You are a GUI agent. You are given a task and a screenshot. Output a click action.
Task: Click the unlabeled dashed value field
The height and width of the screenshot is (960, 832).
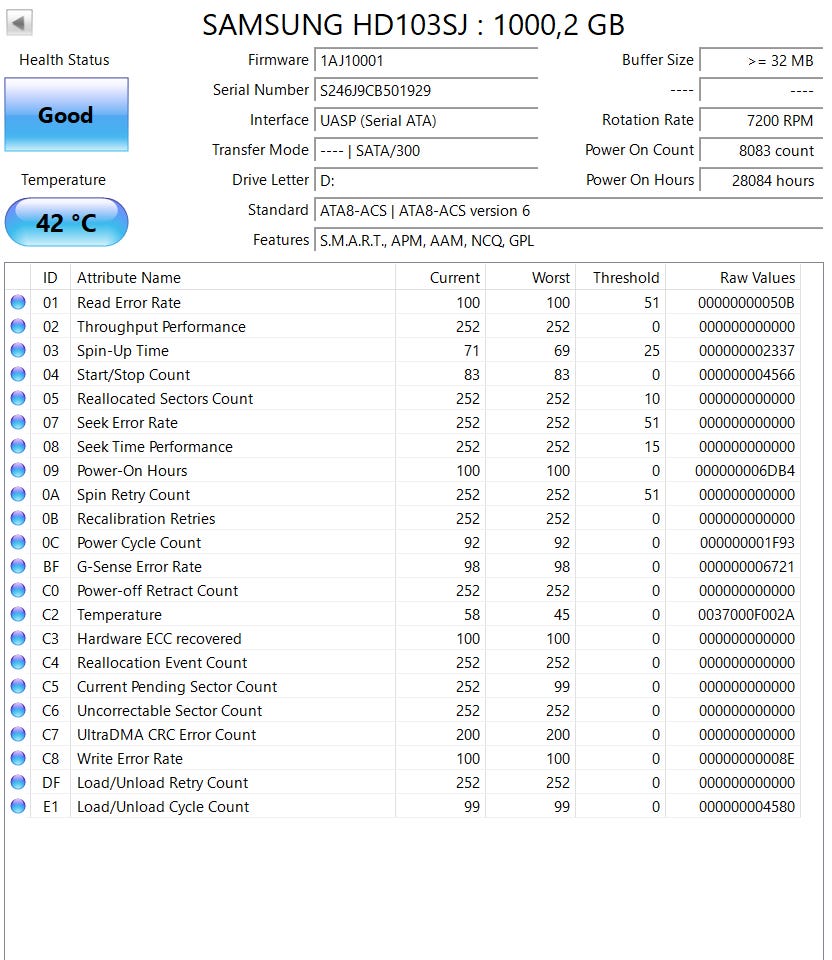coord(762,91)
